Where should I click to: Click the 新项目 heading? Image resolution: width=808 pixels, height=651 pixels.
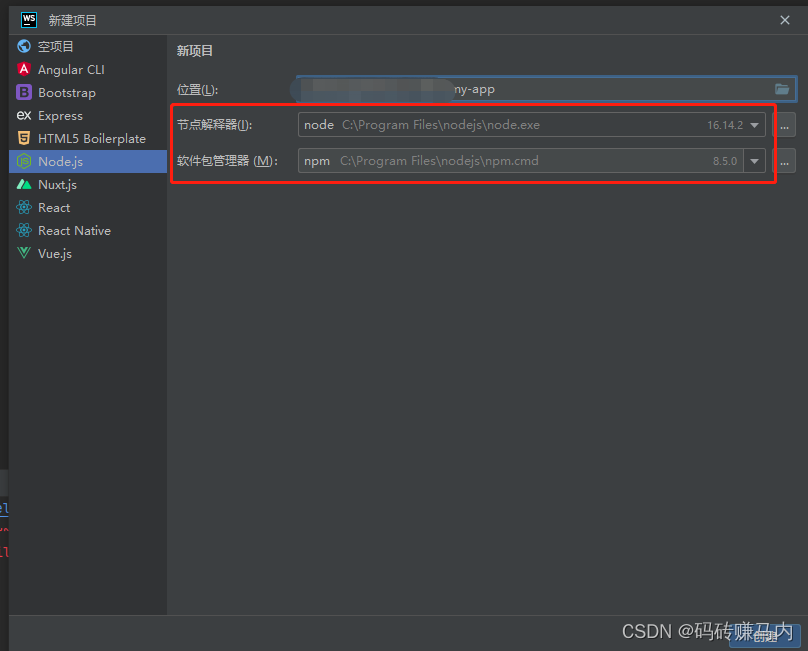tap(195, 51)
